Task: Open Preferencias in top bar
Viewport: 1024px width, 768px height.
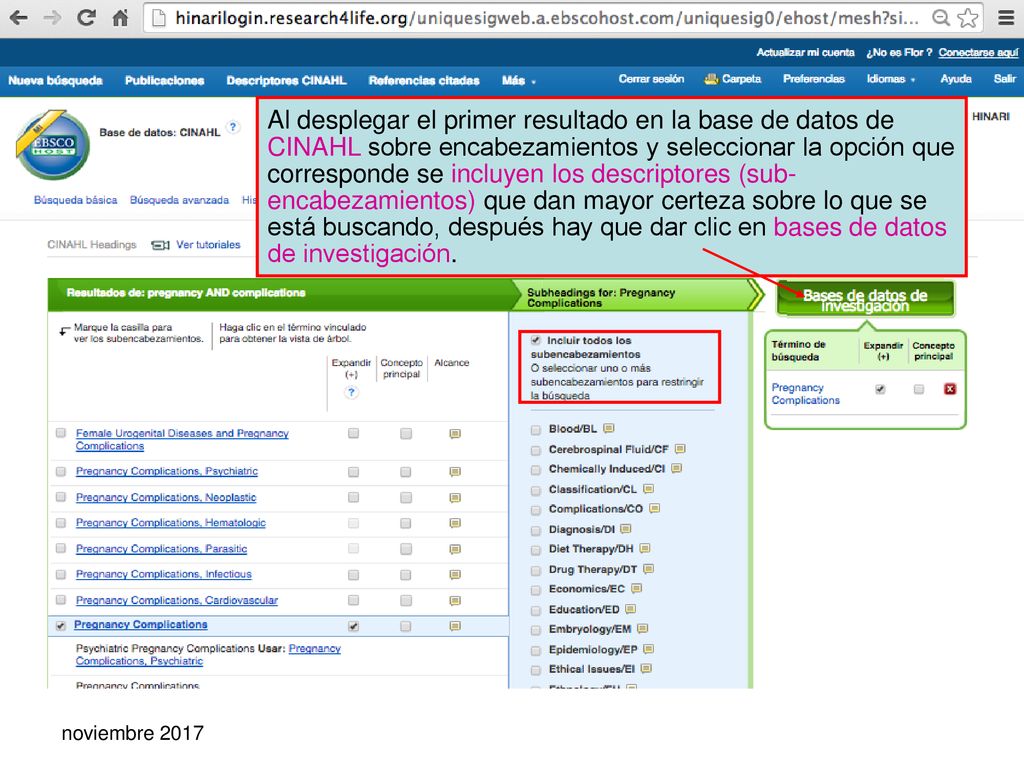Action: coord(814,79)
